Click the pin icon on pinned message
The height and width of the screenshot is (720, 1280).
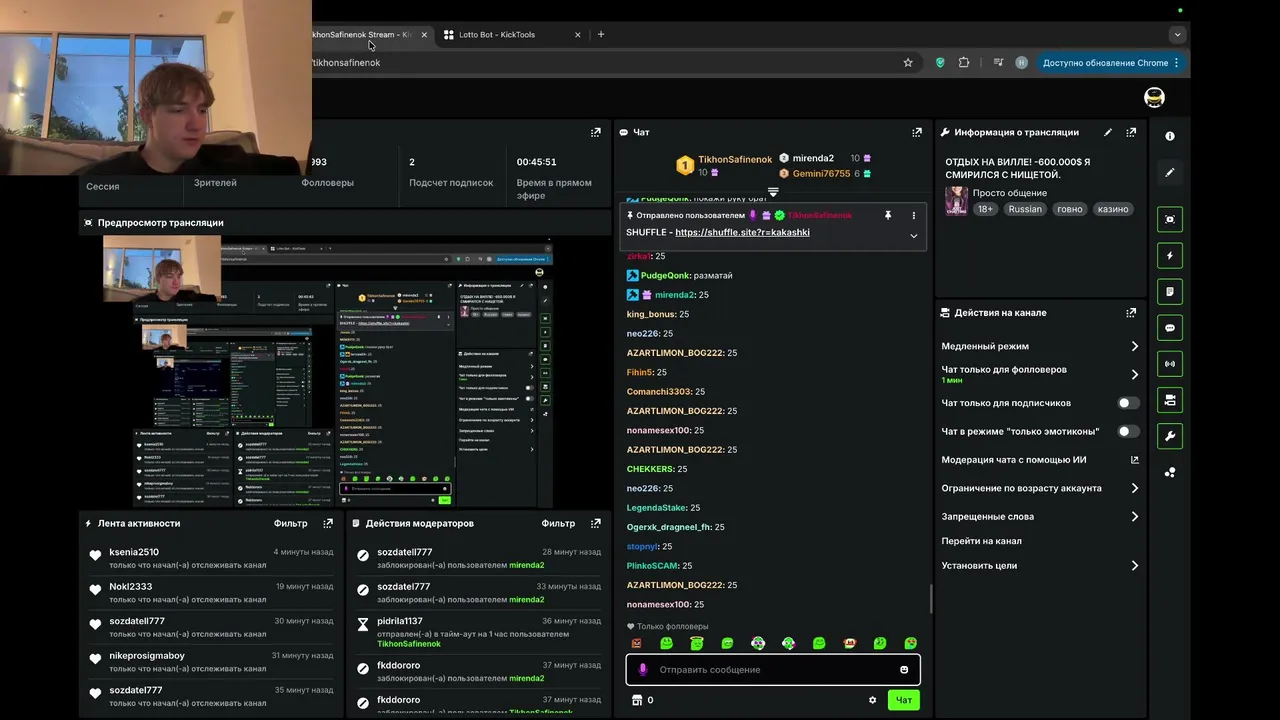click(x=887, y=215)
